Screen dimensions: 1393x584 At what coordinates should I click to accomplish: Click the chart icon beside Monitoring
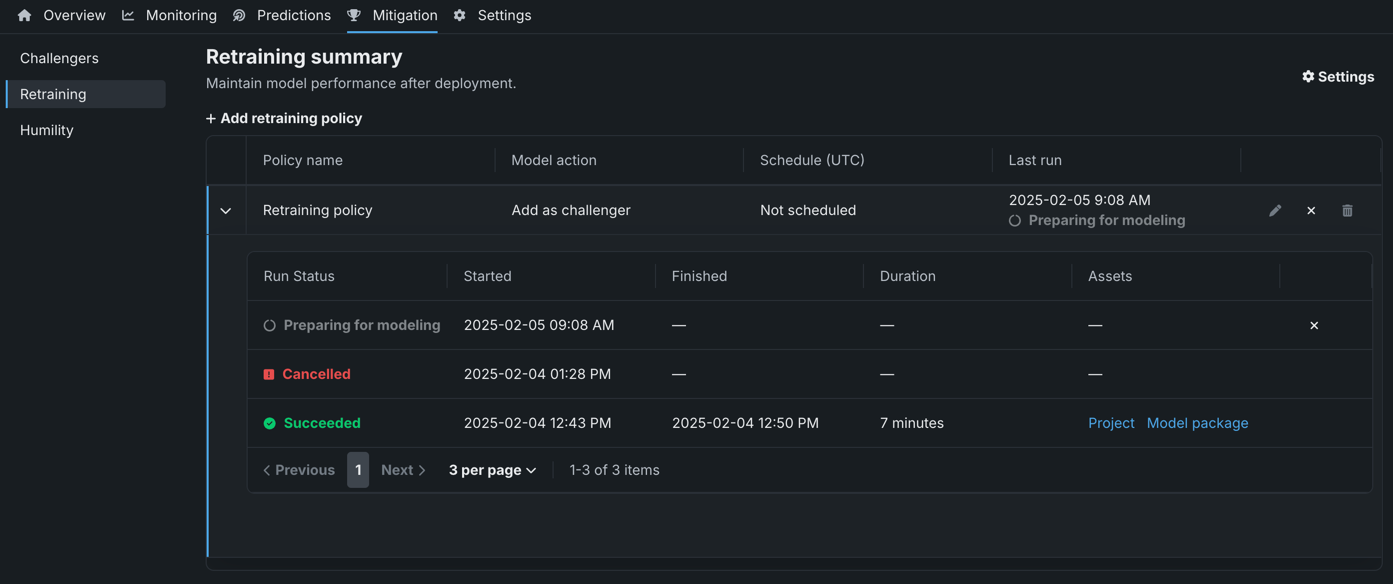click(x=128, y=16)
